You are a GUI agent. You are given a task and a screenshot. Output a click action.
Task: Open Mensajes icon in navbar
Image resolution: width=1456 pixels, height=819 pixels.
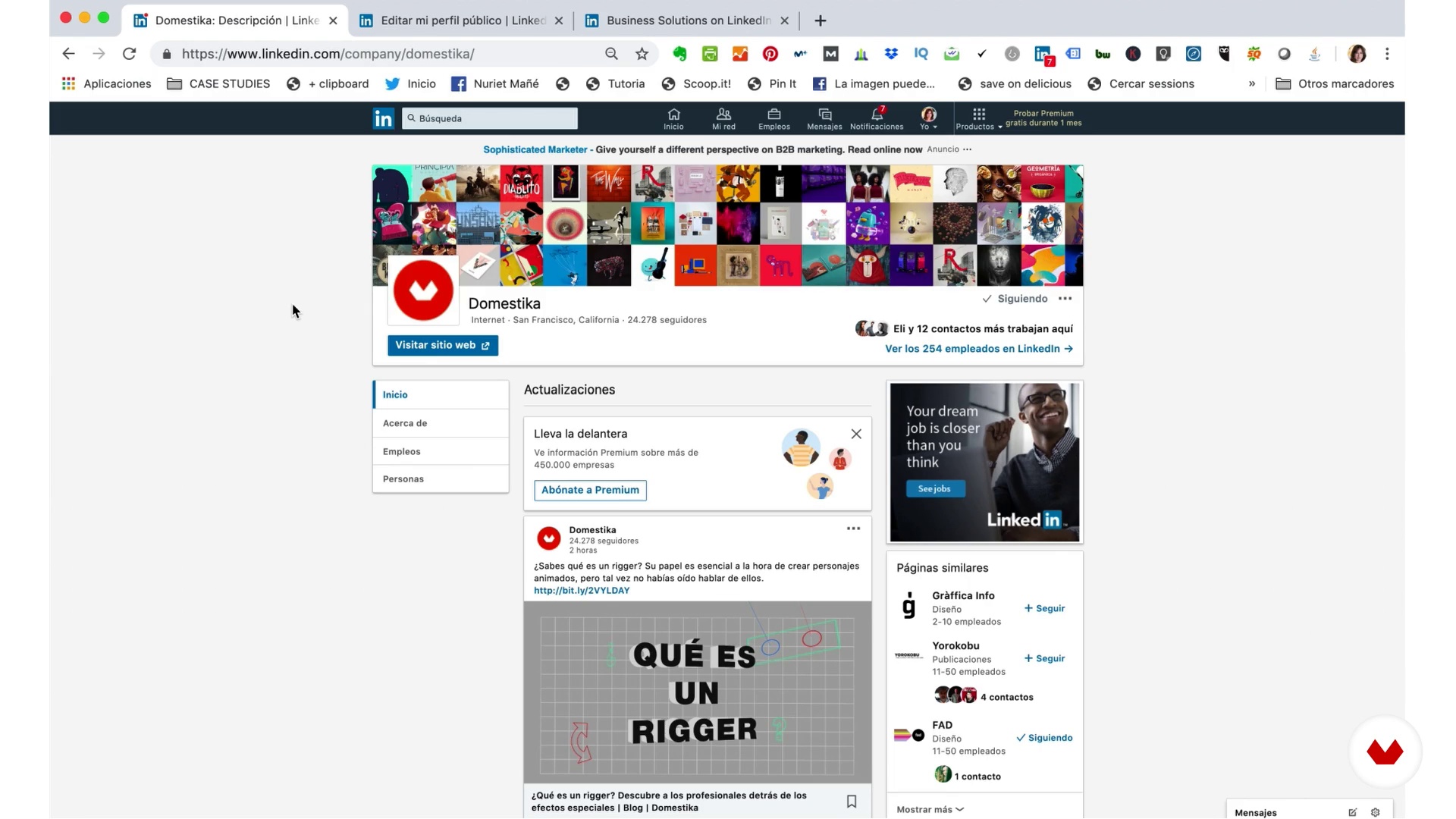(824, 118)
